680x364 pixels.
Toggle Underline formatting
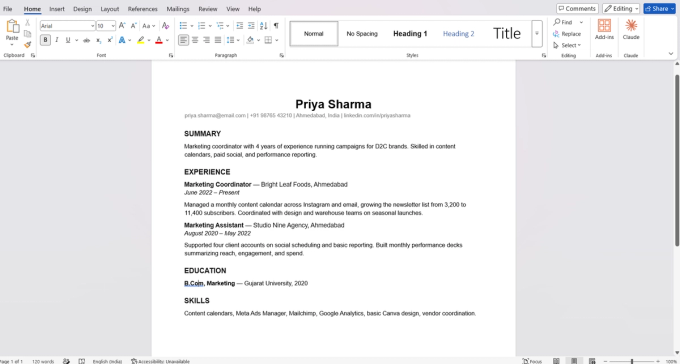coord(68,40)
